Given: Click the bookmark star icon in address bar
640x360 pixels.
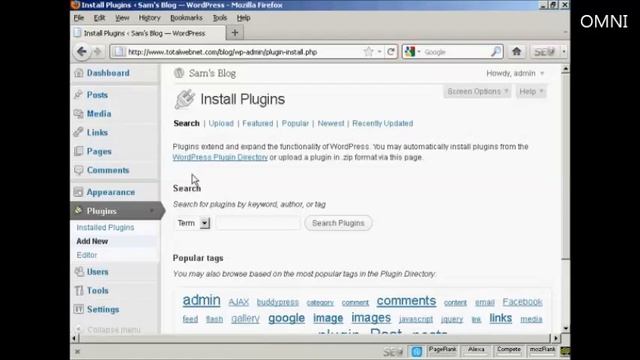Looking at the screenshot, I should tap(369, 52).
